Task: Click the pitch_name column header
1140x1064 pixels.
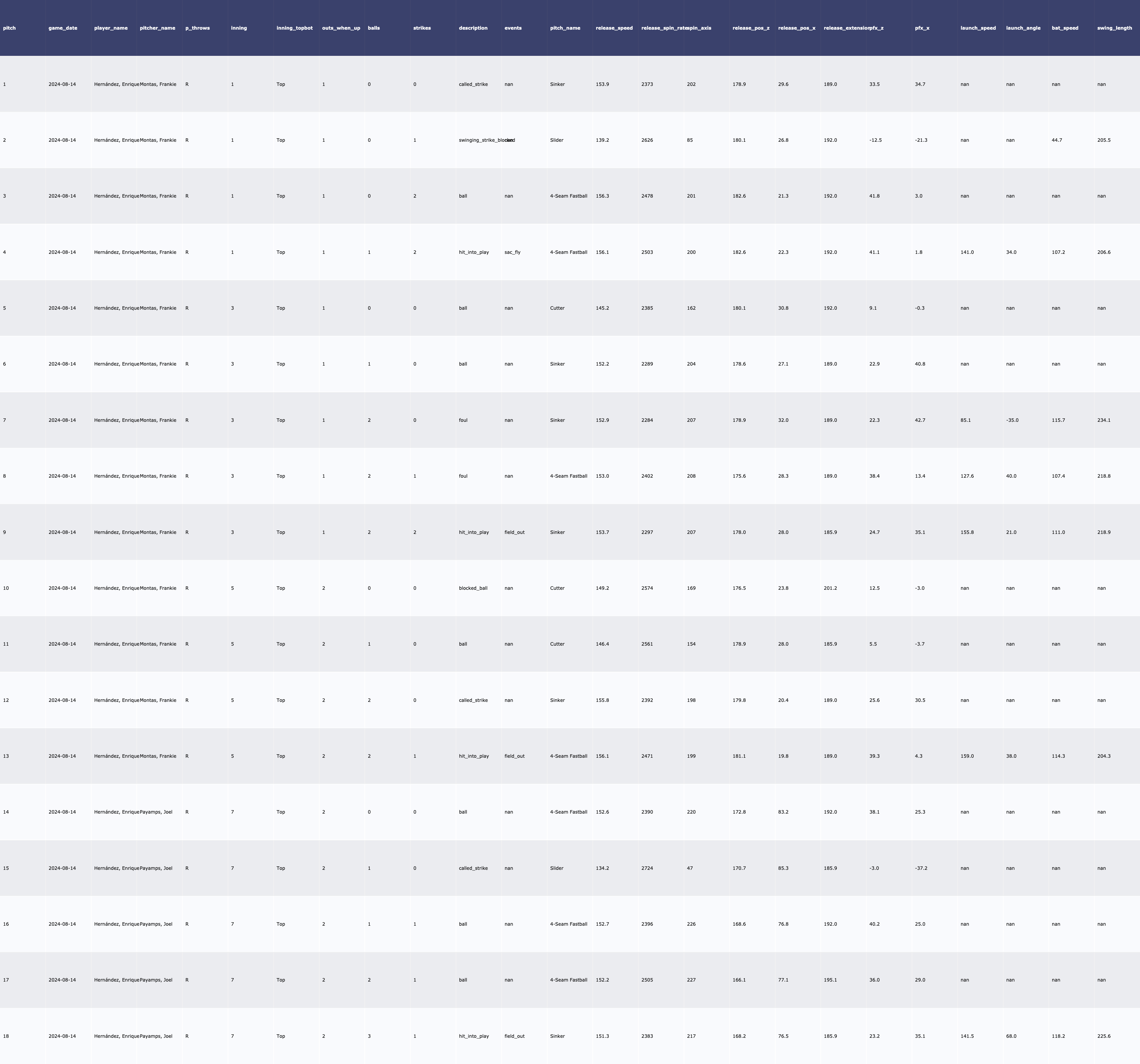Action: pos(565,28)
